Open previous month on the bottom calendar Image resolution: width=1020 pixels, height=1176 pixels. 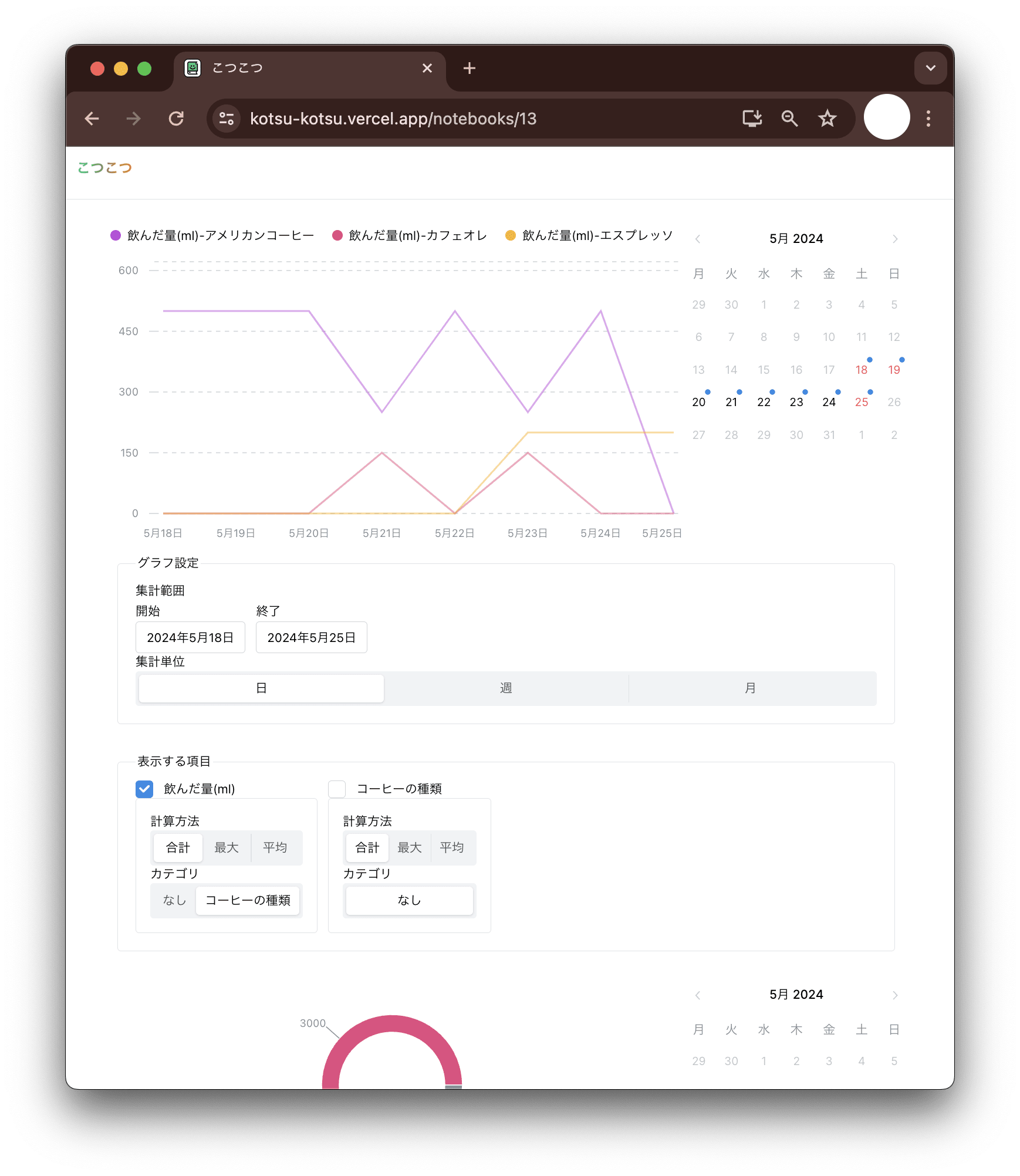click(698, 995)
